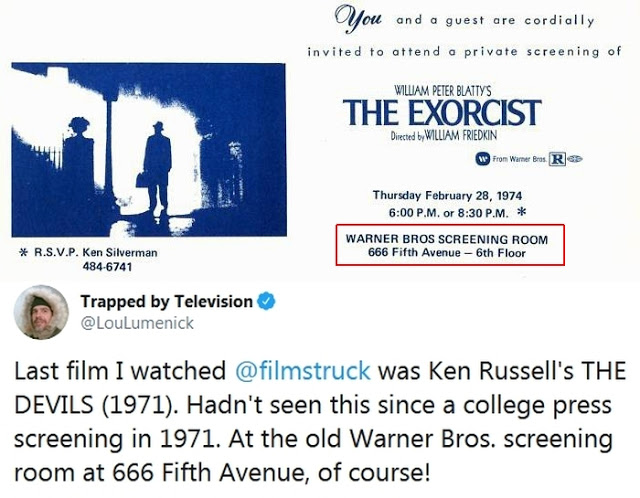Image resolution: width=640 pixels, height=498 pixels.
Task: Click the phone number 484-6741
Action: (107, 267)
